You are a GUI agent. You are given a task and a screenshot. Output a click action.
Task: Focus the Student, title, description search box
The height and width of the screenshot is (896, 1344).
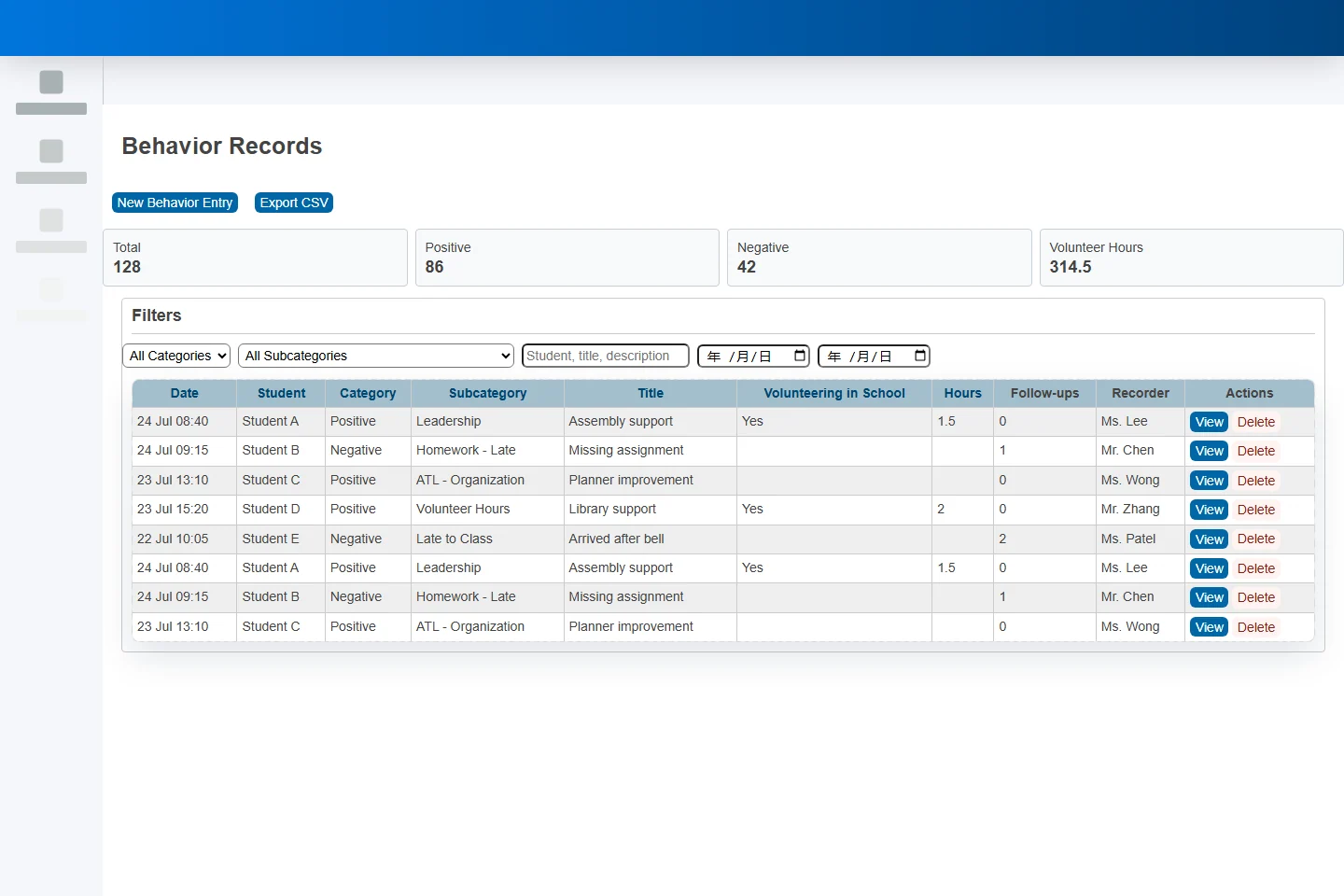pos(606,356)
